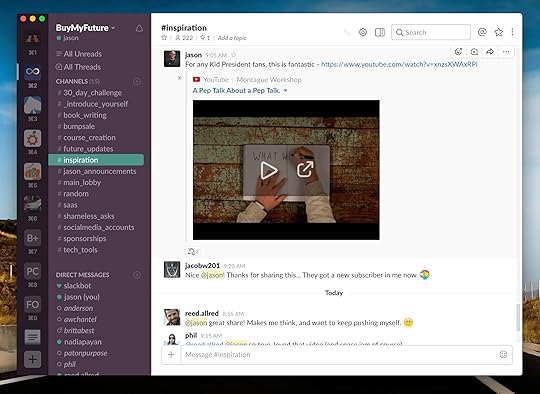Open more actions on jason's message

tap(506, 52)
